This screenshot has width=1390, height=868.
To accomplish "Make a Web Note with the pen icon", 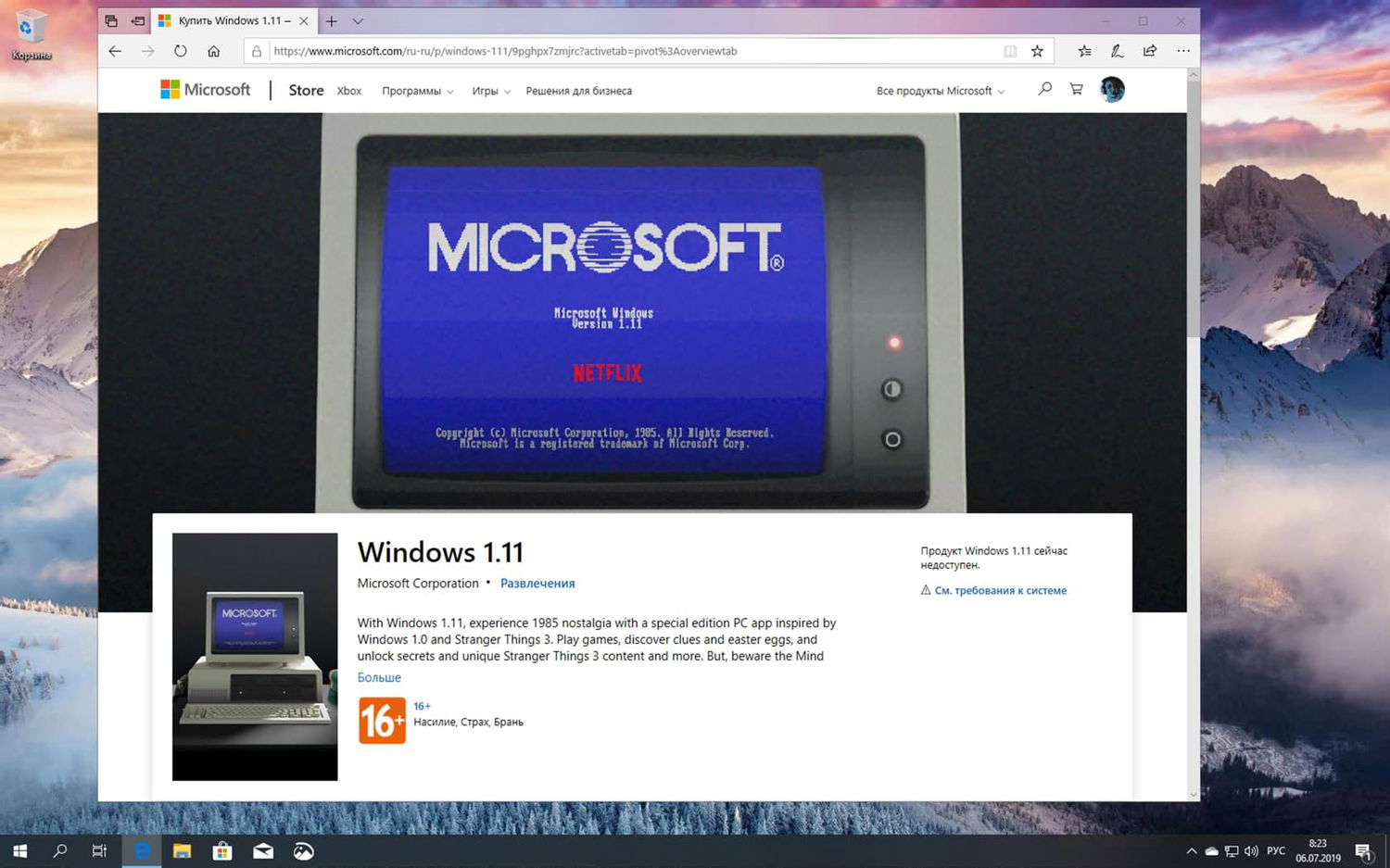I will [x=1117, y=51].
